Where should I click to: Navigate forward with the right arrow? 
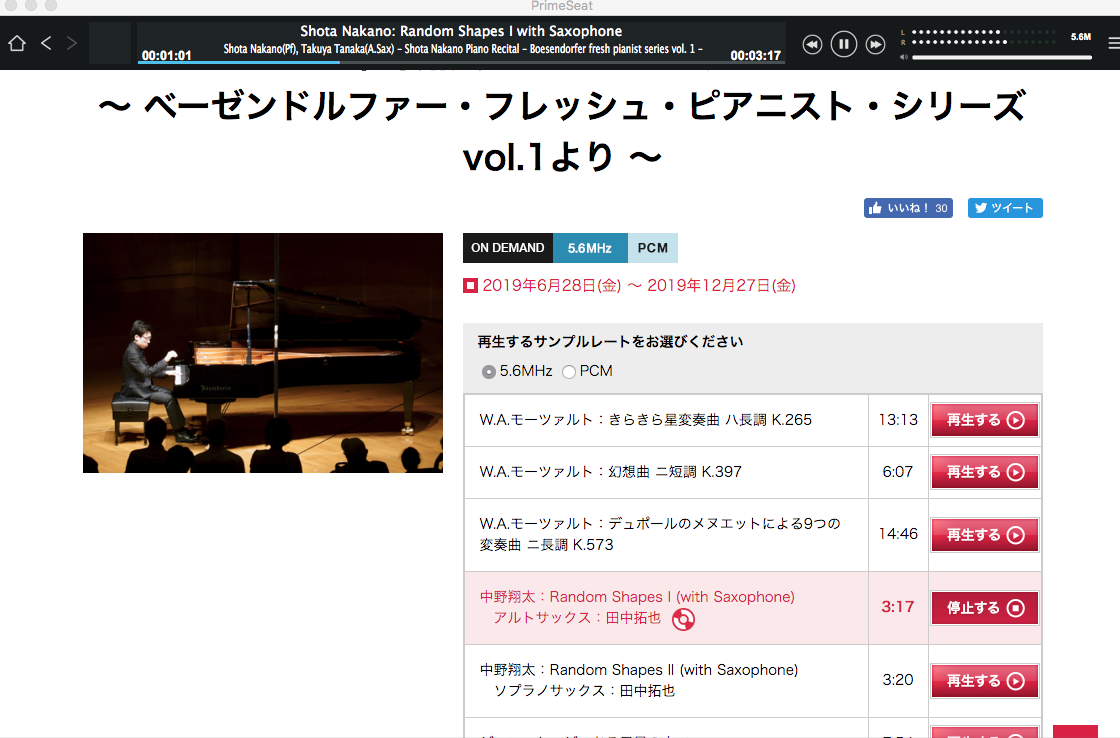click(x=71, y=44)
